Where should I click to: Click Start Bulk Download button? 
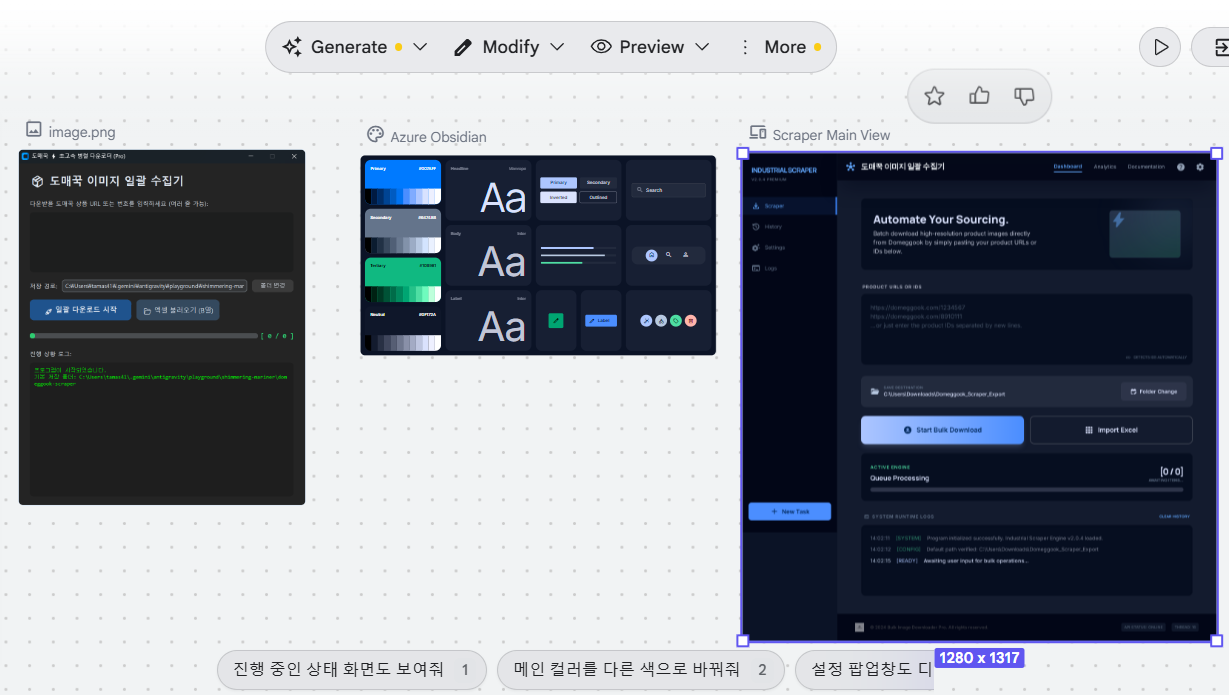[x=942, y=430]
